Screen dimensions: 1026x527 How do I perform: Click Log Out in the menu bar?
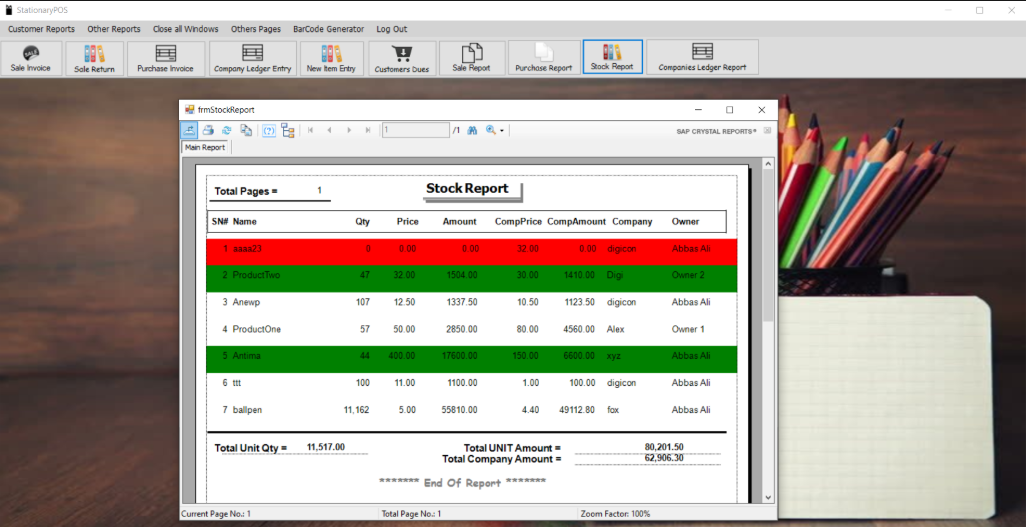coord(392,29)
